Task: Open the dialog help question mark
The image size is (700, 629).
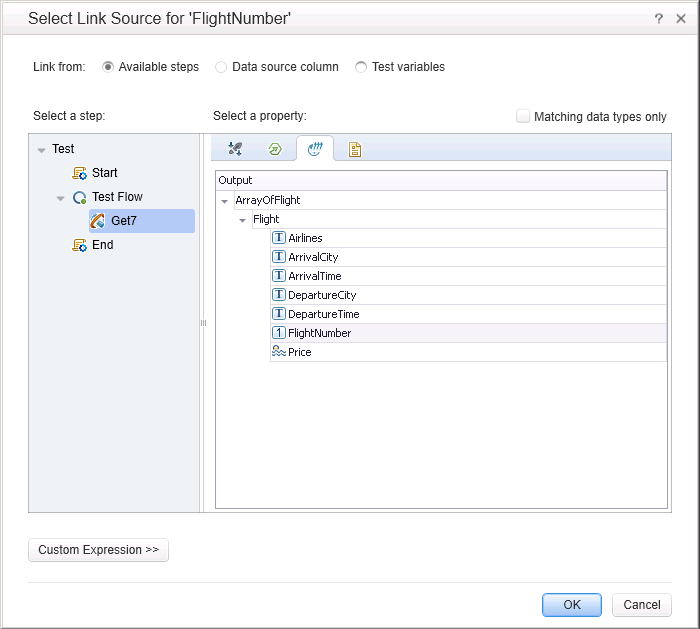Action: [x=659, y=19]
